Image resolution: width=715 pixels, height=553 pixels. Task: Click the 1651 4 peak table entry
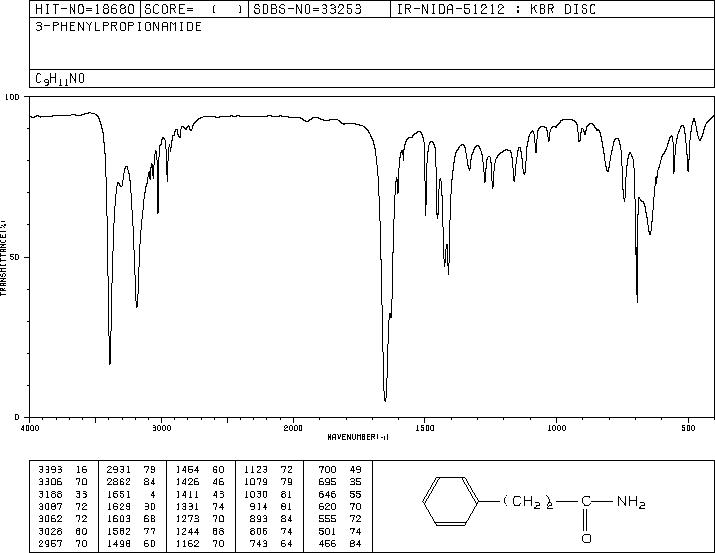[x=131, y=494]
